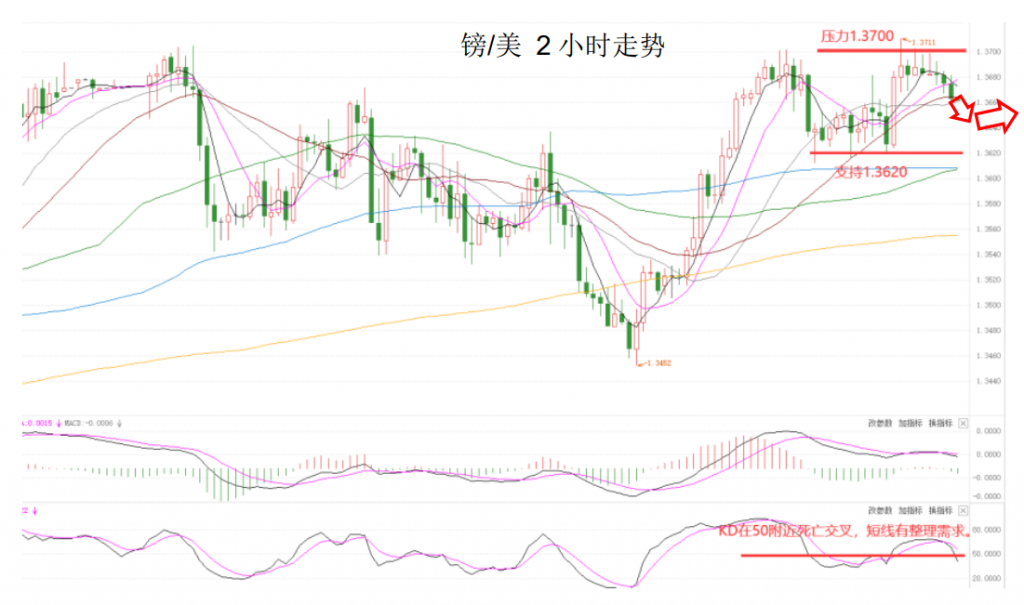1024x605 pixels.
Task: Click the 1.3520 price axis label
Action: (987, 280)
